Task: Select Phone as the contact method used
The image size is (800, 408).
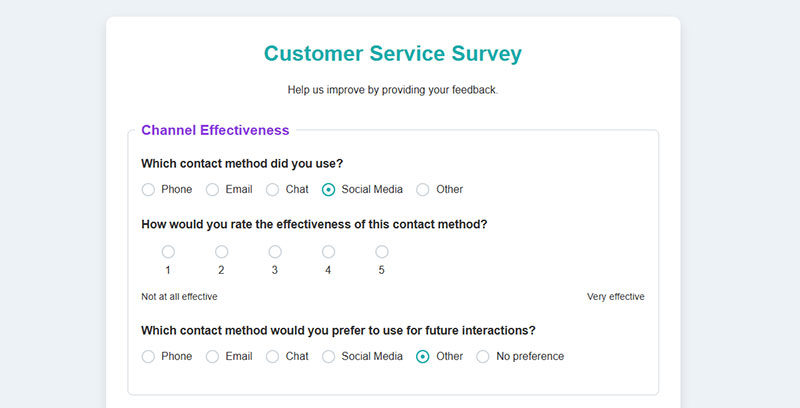Action: click(148, 189)
